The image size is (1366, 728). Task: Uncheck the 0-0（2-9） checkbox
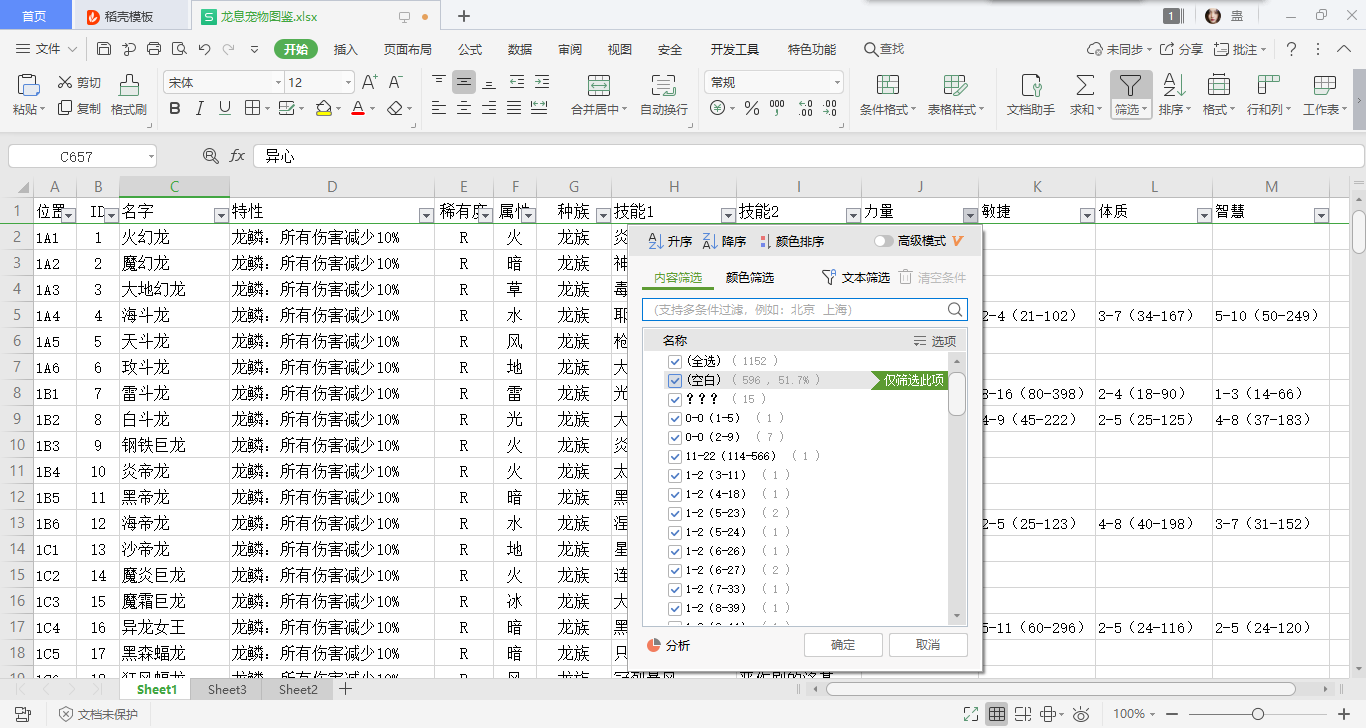(x=675, y=437)
